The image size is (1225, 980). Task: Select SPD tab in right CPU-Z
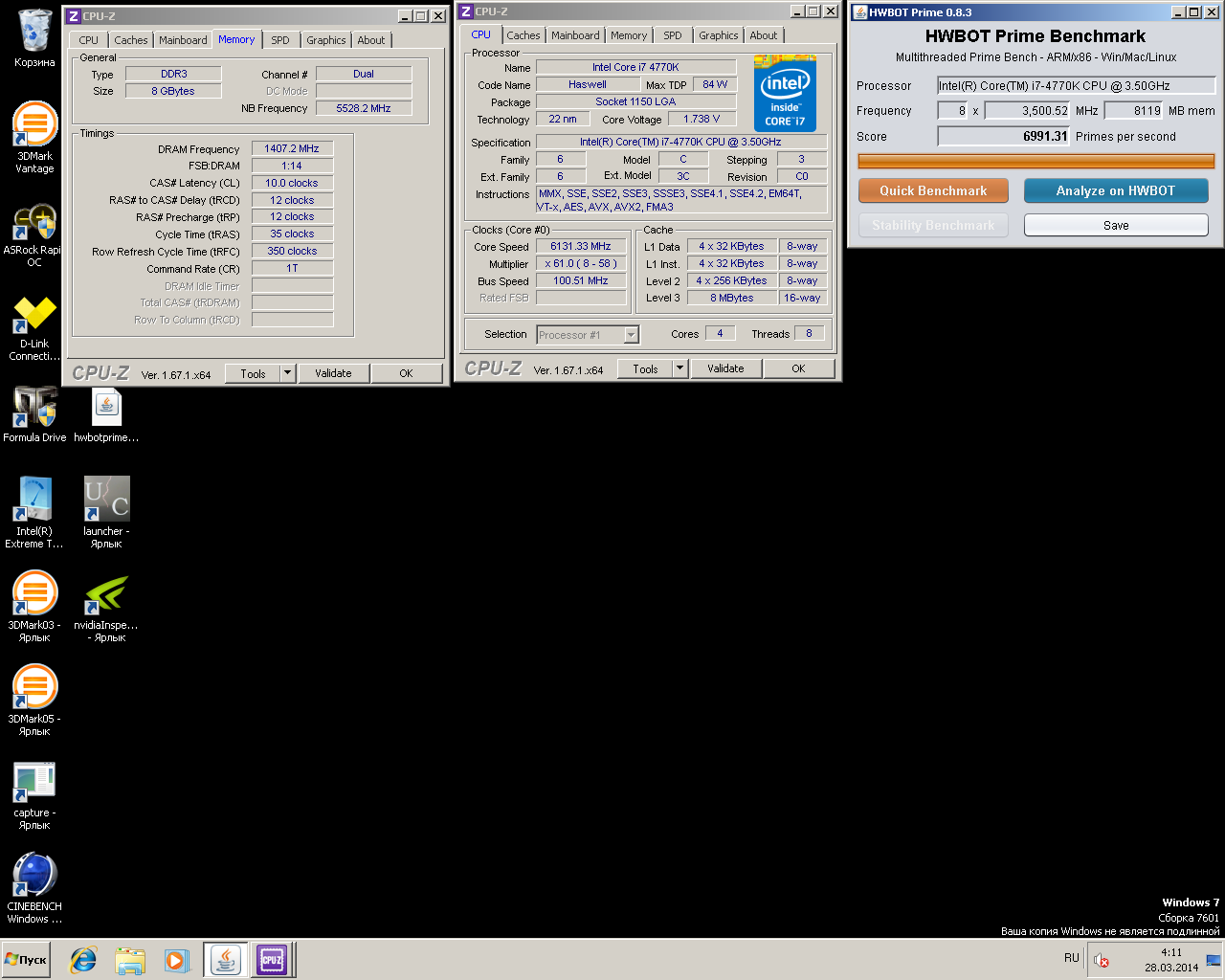673,35
